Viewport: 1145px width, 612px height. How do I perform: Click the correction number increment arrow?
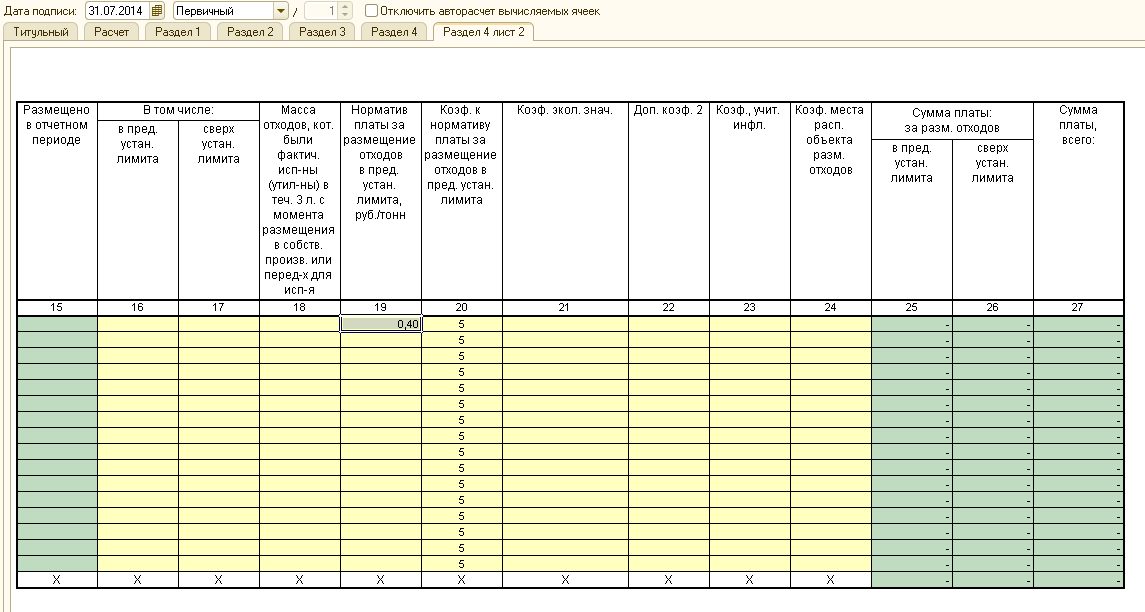click(346, 7)
